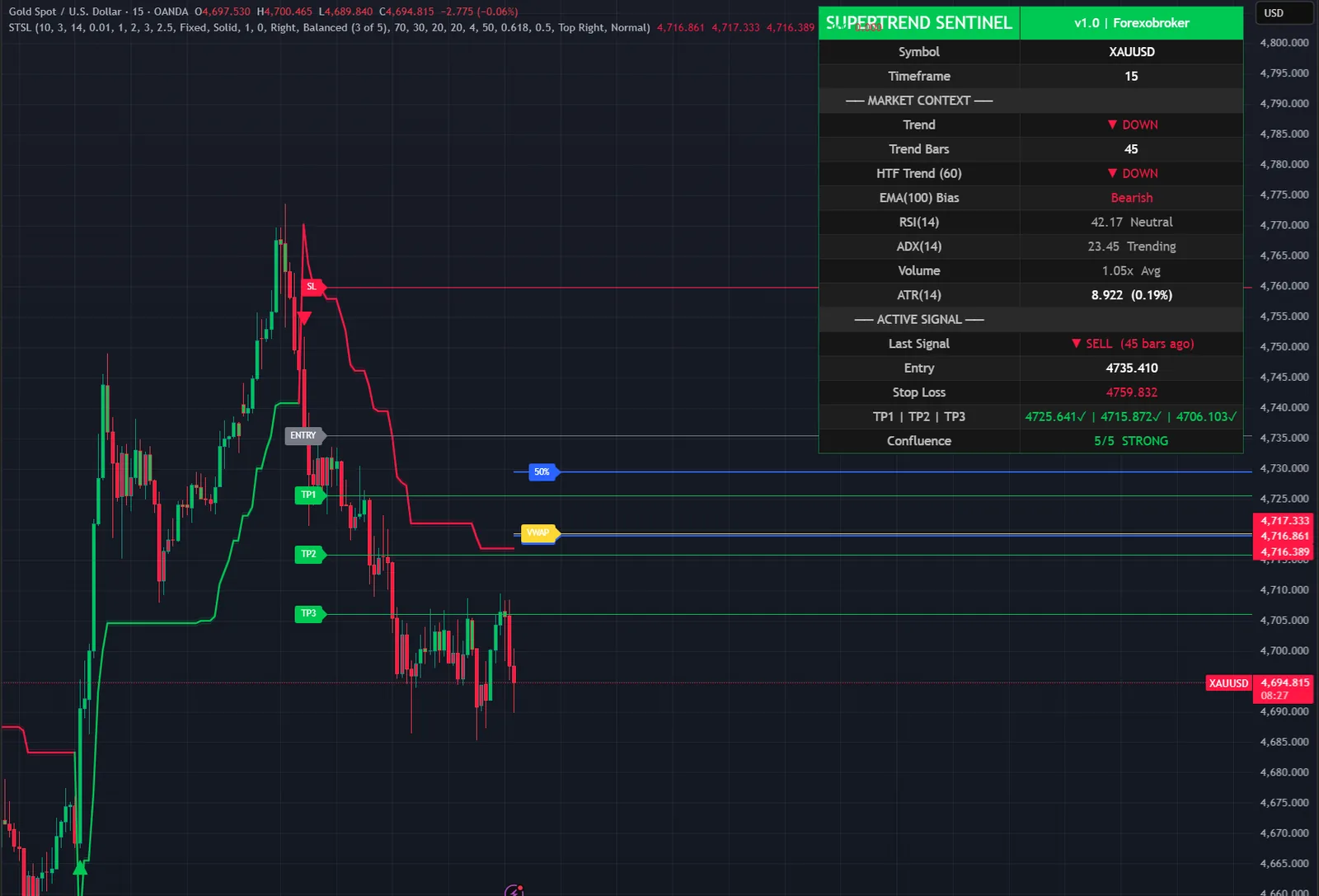Click the red sell signal triangle marker
Image resolution: width=1319 pixels, height=896 pixels.
[304, 318]
